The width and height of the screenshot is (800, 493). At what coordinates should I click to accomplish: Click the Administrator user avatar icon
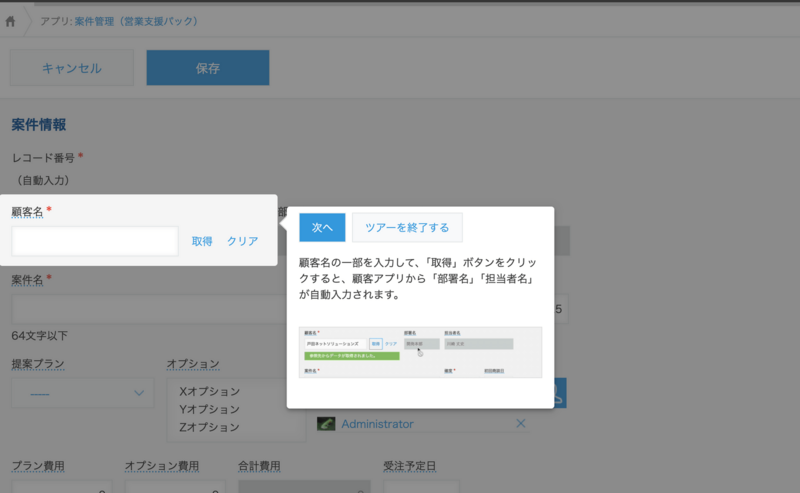tap(326, 424)
